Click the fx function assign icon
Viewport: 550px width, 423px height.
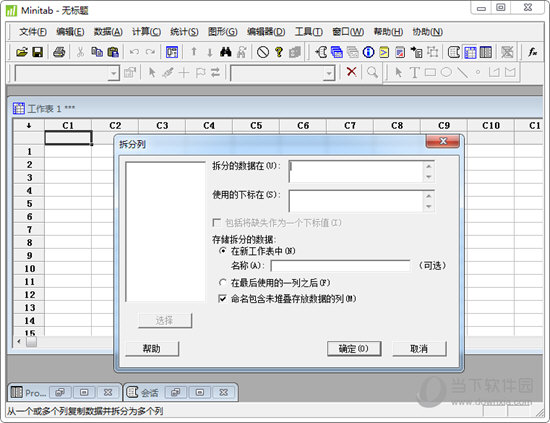tap(532, 52)
